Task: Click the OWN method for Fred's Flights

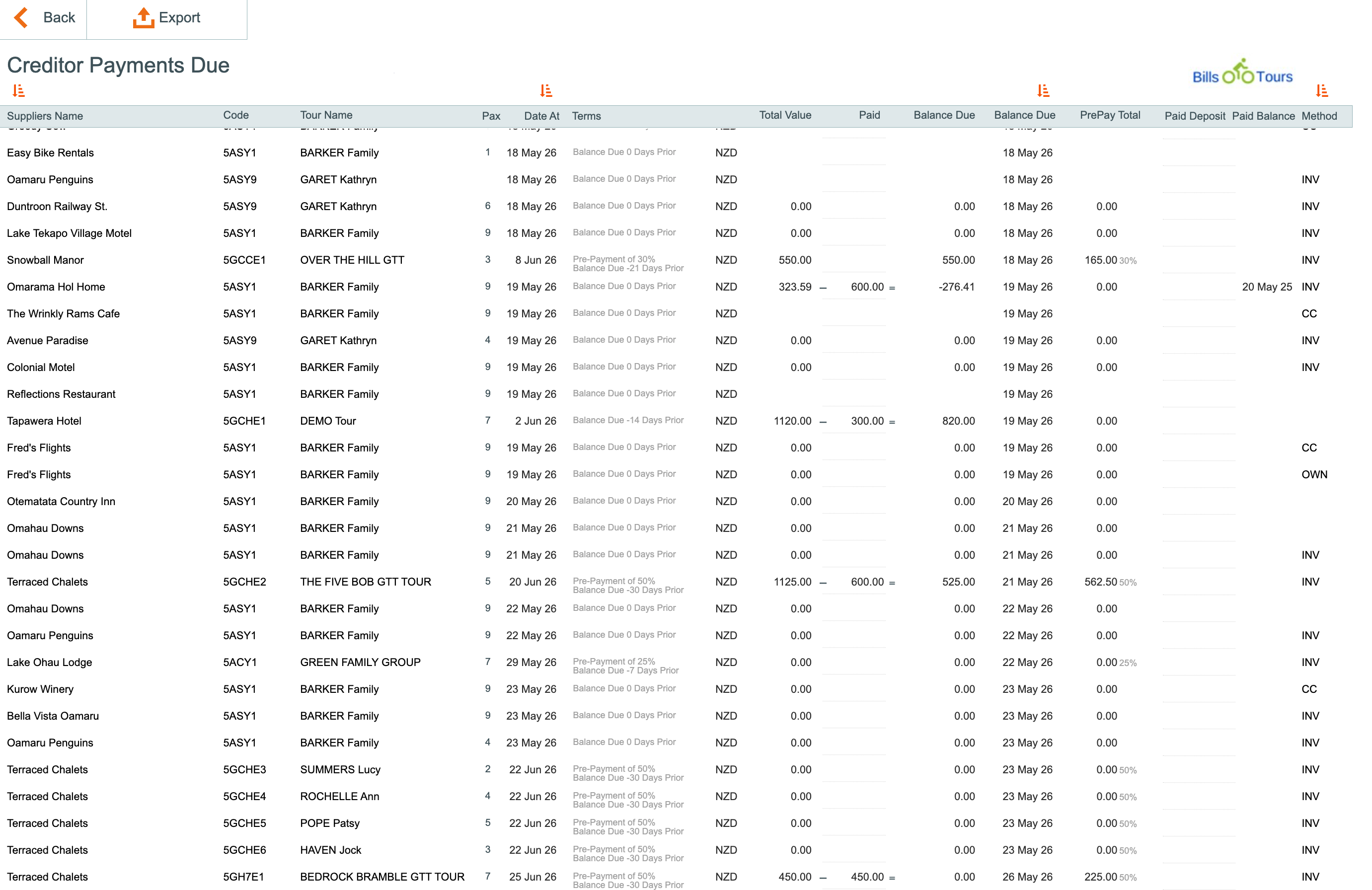Action: click(x=1314, y=474)
